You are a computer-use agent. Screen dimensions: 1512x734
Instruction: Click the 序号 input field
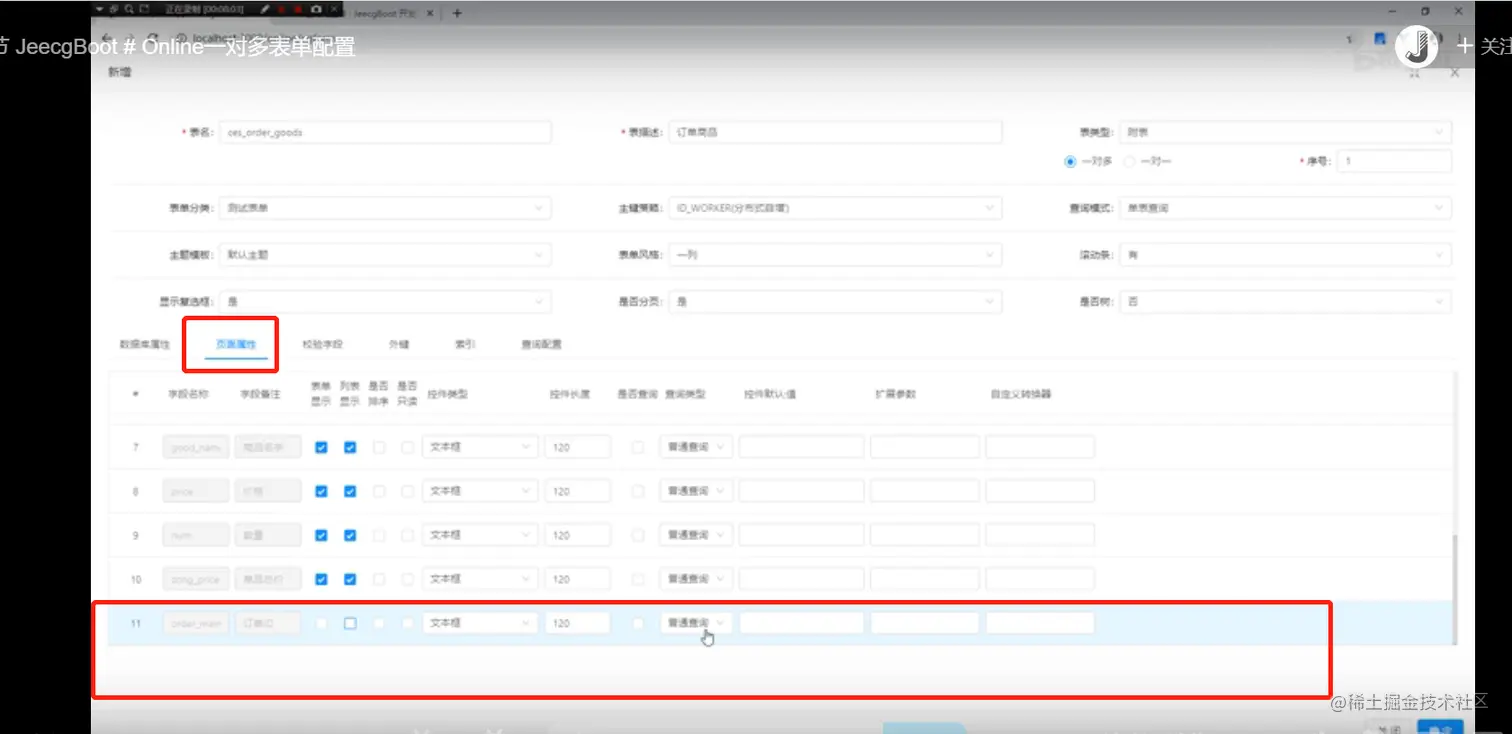1395,161
